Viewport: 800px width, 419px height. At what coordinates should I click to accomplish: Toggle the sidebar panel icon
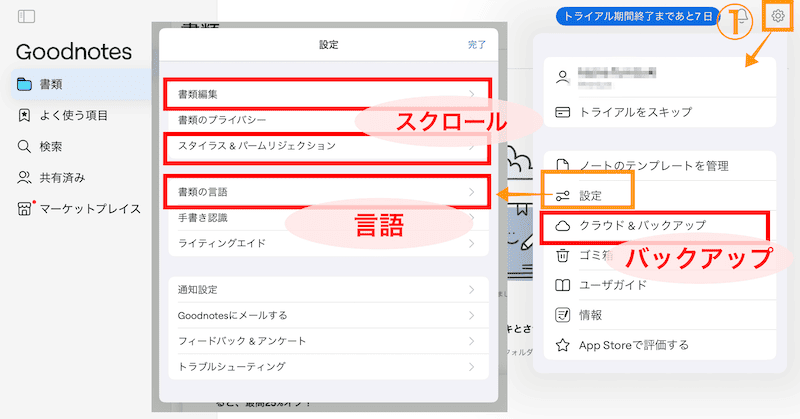tap(26, 16)
